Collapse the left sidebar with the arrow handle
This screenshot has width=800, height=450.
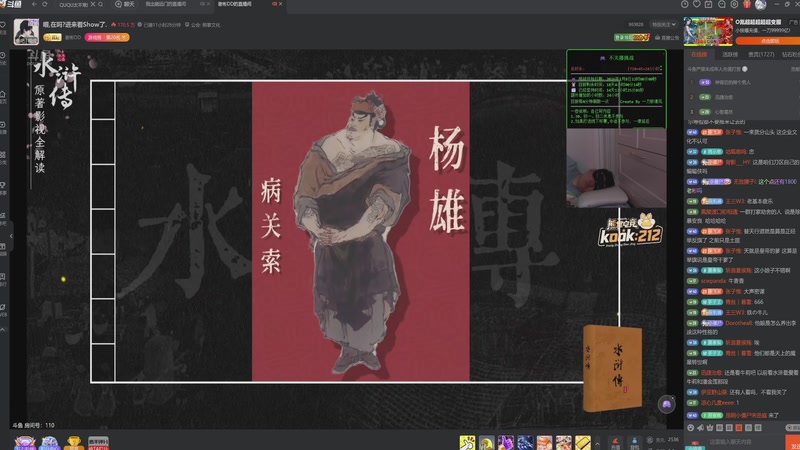coord(11,236)
